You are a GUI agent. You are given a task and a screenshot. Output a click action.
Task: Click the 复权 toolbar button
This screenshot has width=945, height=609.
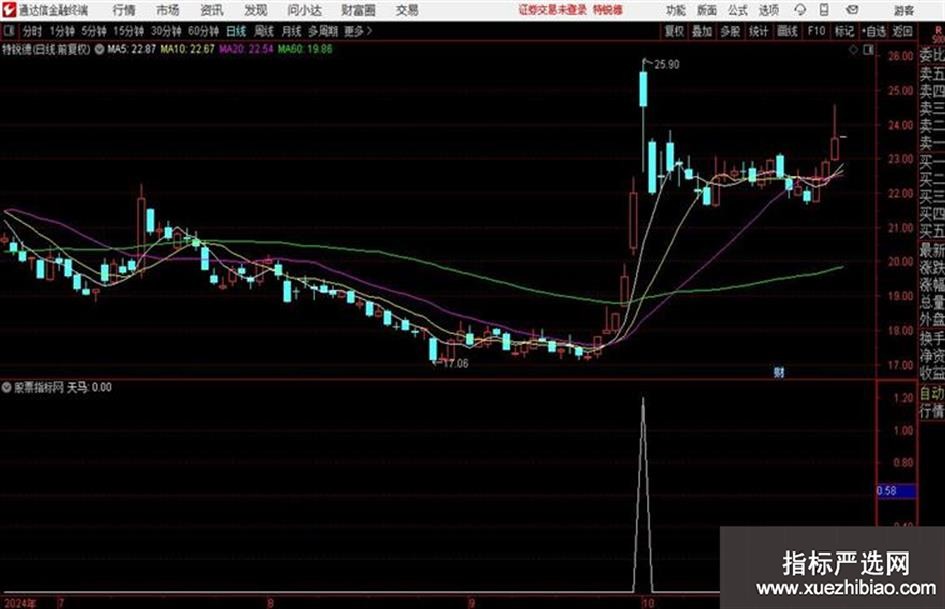tap(674, 31)
